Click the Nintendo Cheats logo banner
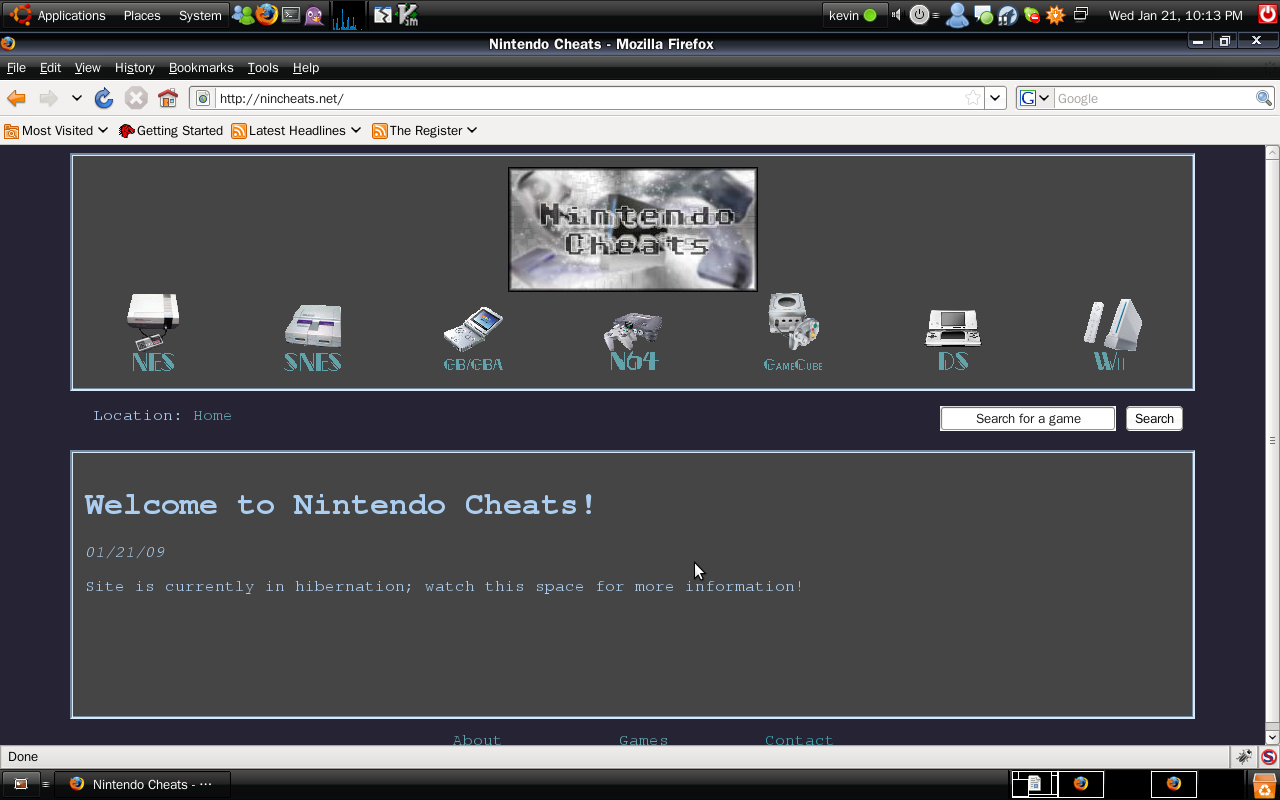This screenshot has height=800, width=1280. pos(633,229)
